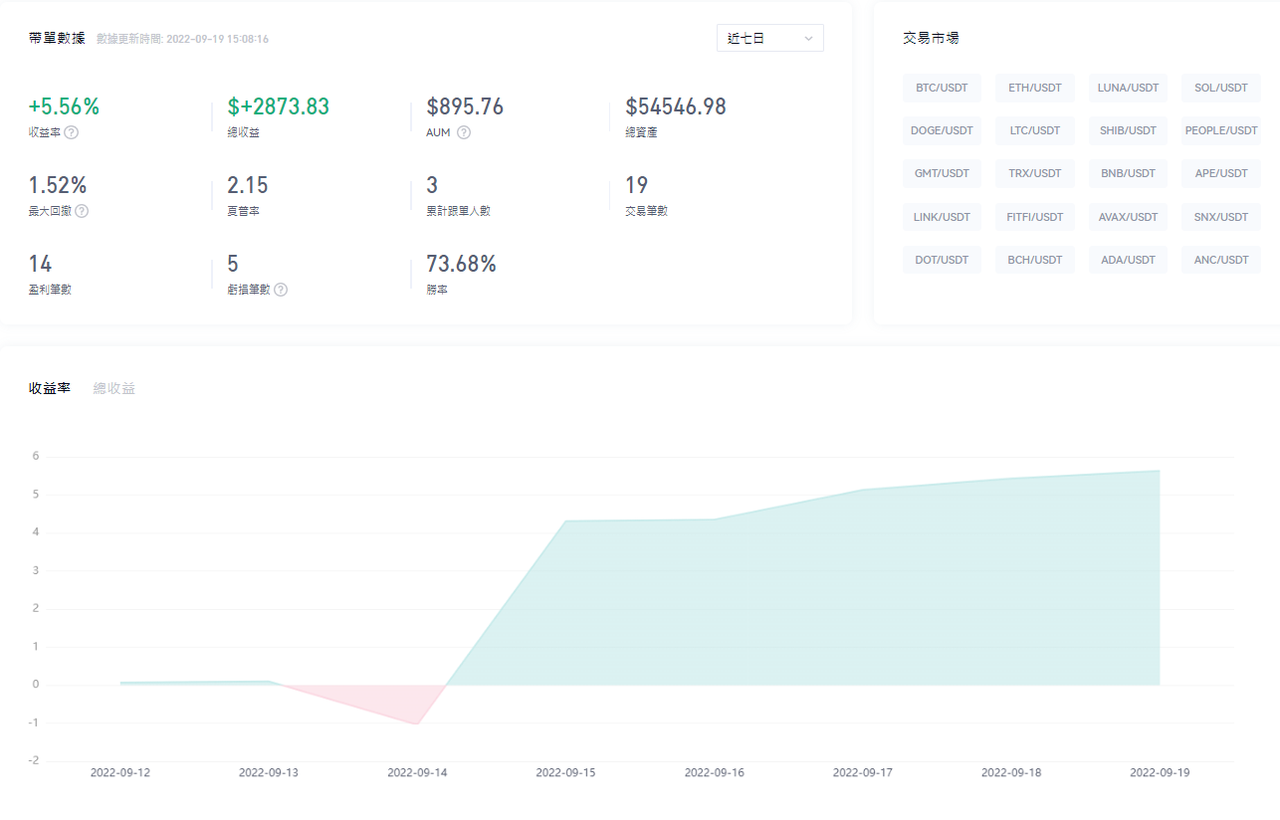Choose the SOL/USDT trading pair
Screen dimensions: 1280x820
[x=1220, y=88]
